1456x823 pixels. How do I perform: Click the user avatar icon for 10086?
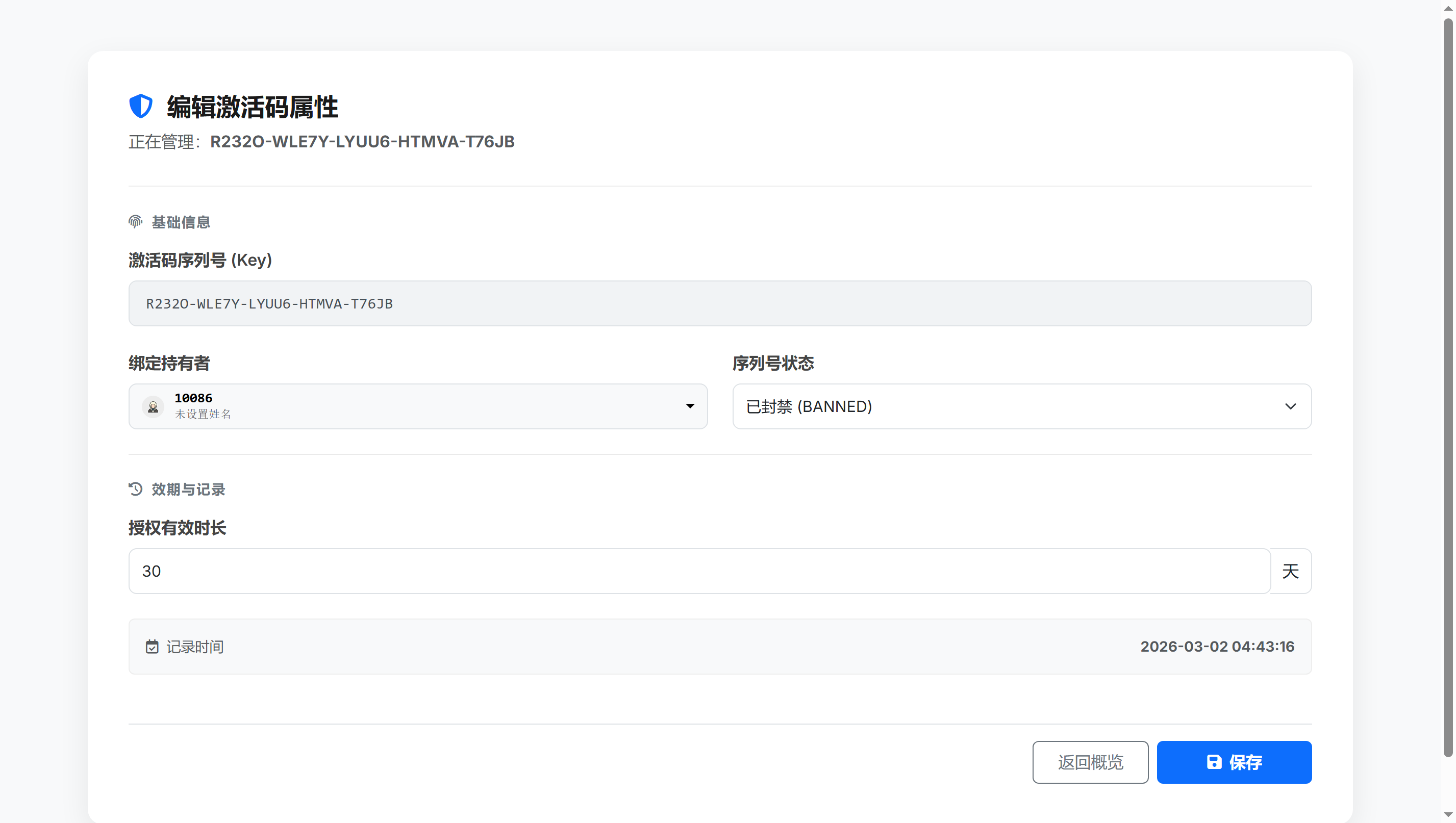(x=153, y=406)
